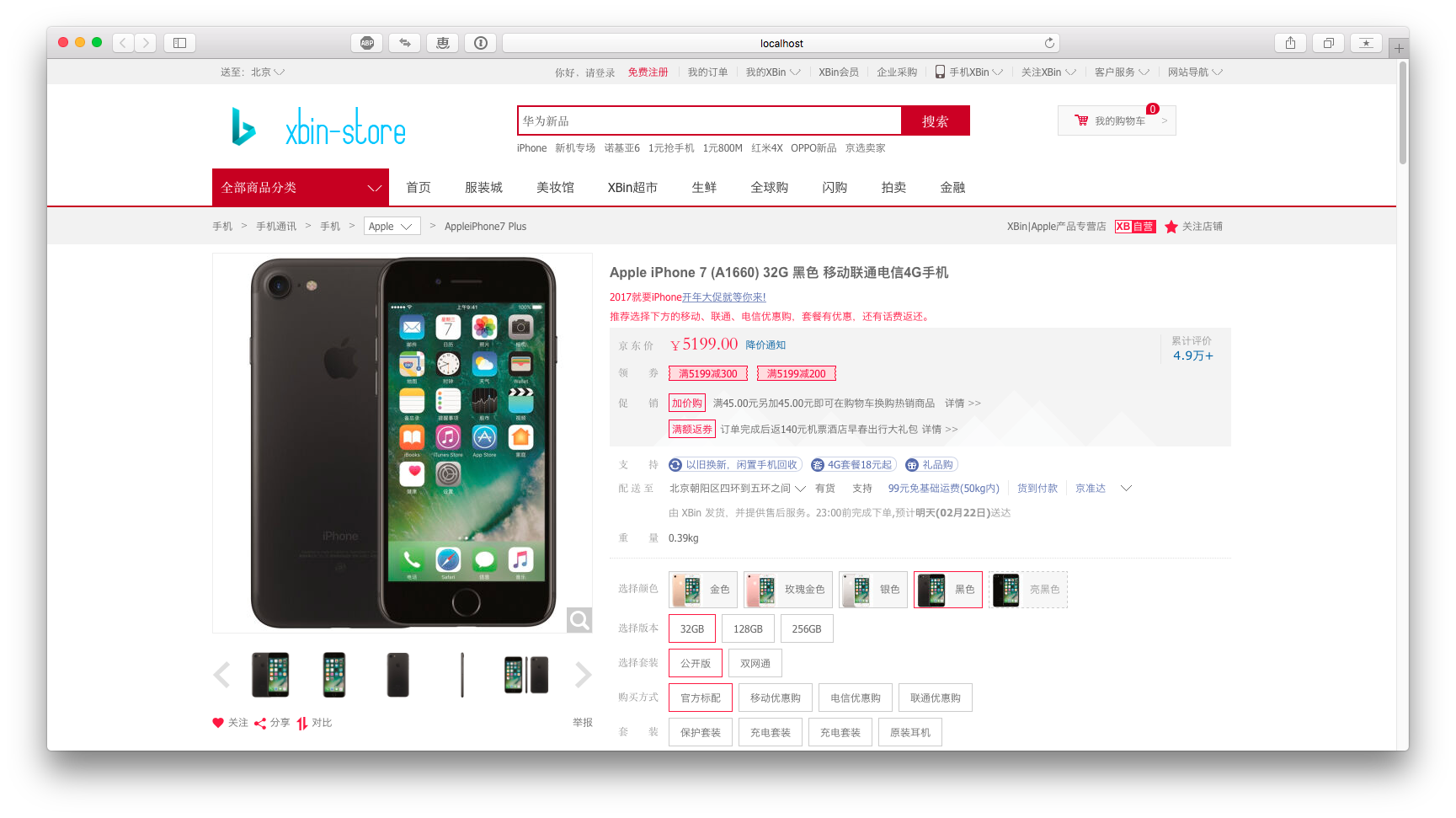Choose the 玫瑰金色 rose gold color swatch

click(x=788, y=590)
